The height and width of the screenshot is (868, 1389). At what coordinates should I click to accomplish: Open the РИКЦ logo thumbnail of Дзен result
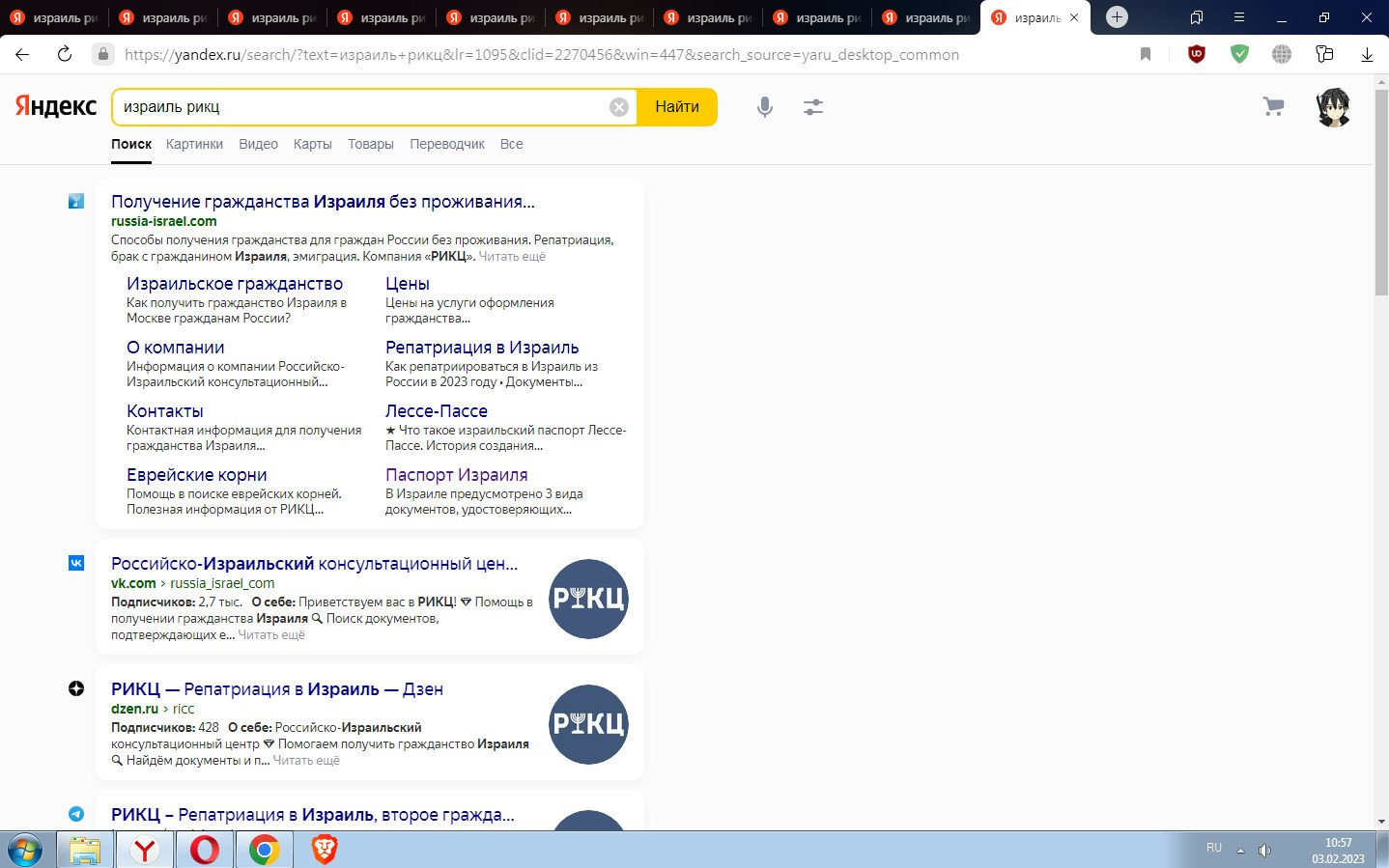(588, 724)
